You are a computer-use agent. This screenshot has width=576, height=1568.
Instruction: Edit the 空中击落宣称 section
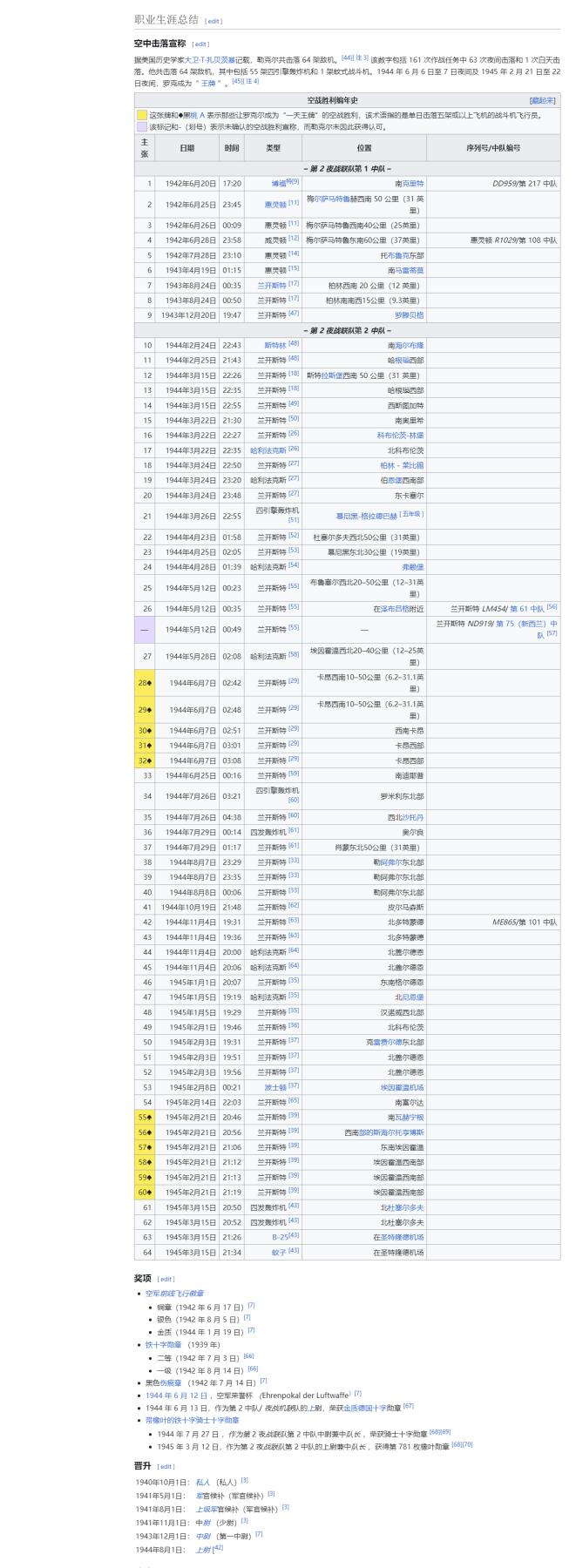pos(200,44)
